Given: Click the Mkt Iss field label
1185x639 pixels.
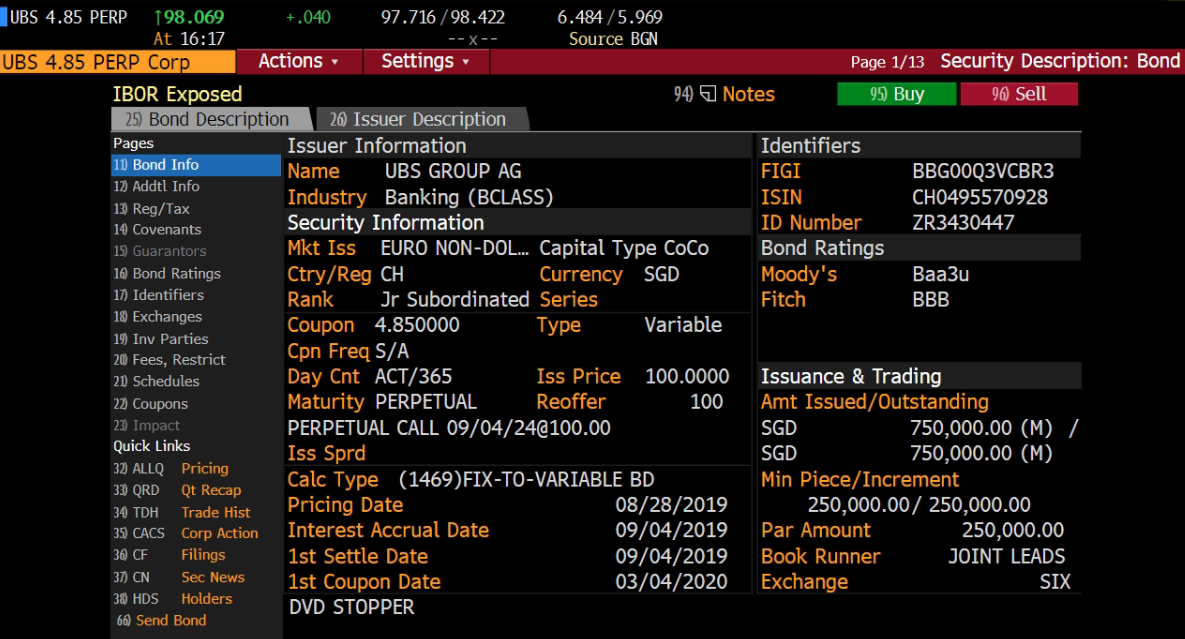Looking at the screenshot, I should pos(321,248).
